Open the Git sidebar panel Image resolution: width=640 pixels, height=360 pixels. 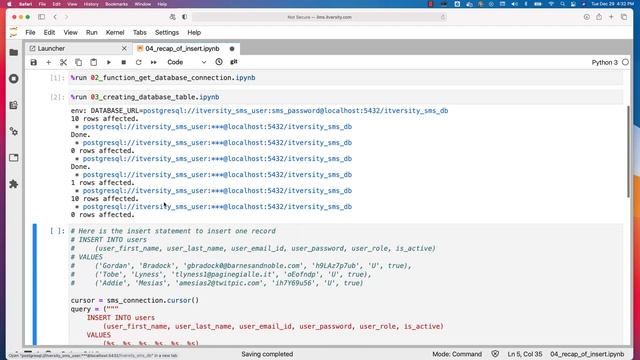[13, 105]
